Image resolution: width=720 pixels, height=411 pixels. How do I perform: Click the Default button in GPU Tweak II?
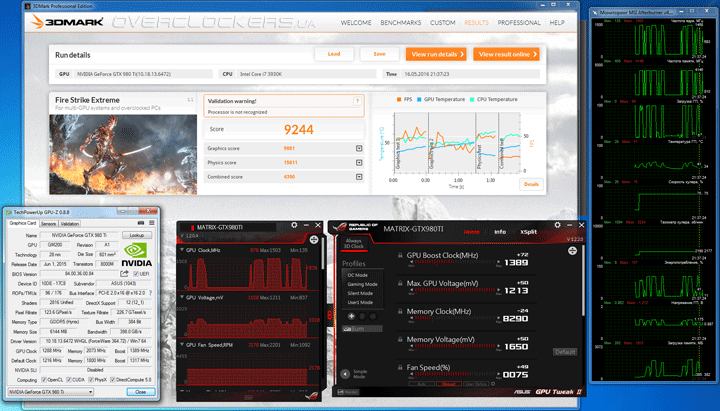[x=565, y=352]
